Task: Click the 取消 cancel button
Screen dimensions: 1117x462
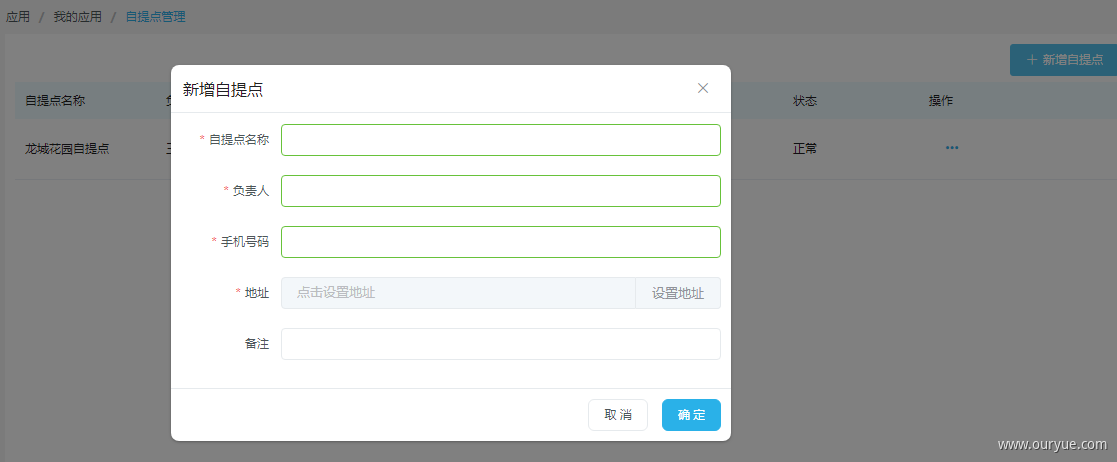Action: pyautogui.click(x=618, y=415)
